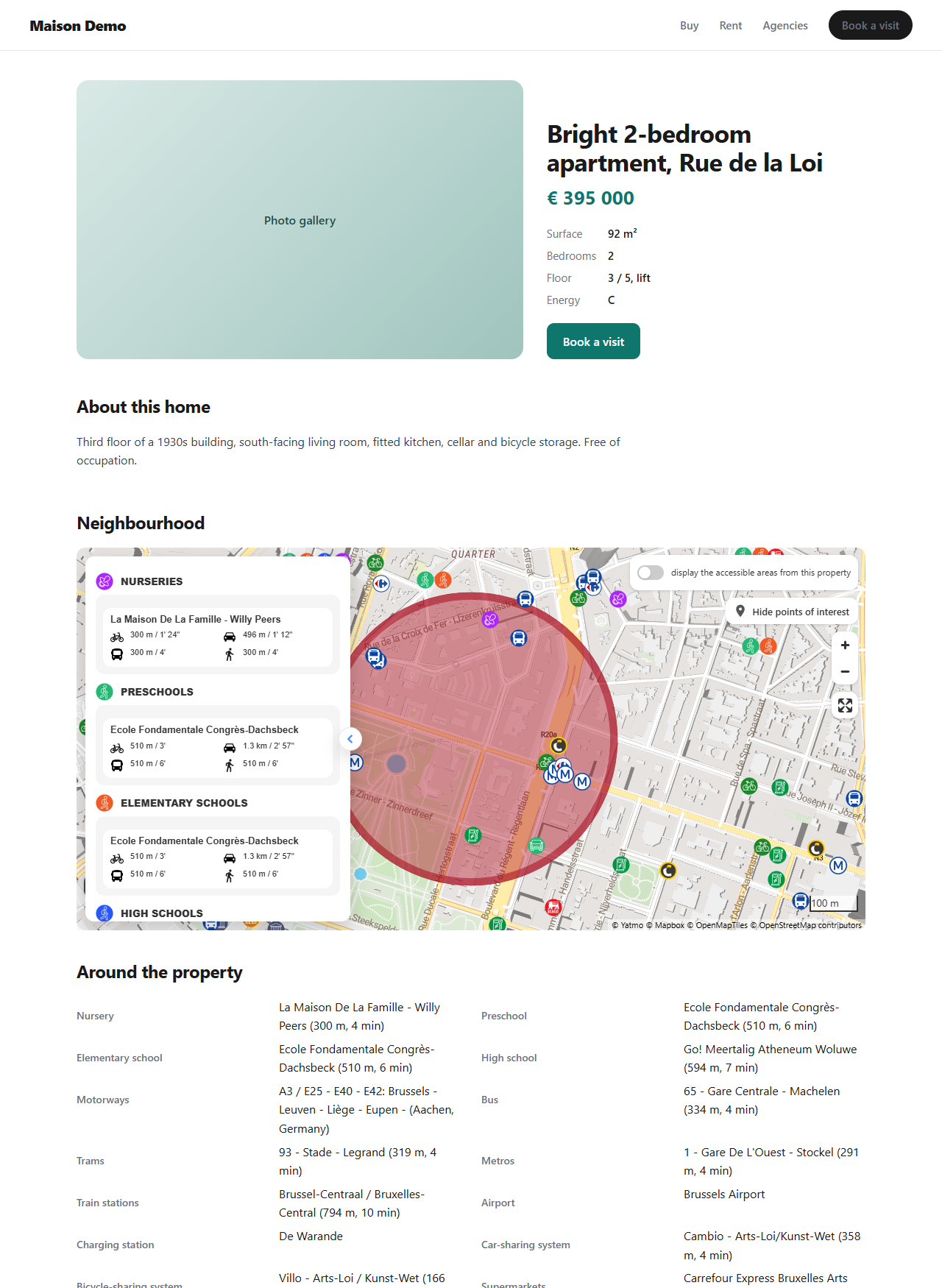The image size is (942, 1288).
Task: Click the blue High Schools category icon
Action: coord(105,913)
